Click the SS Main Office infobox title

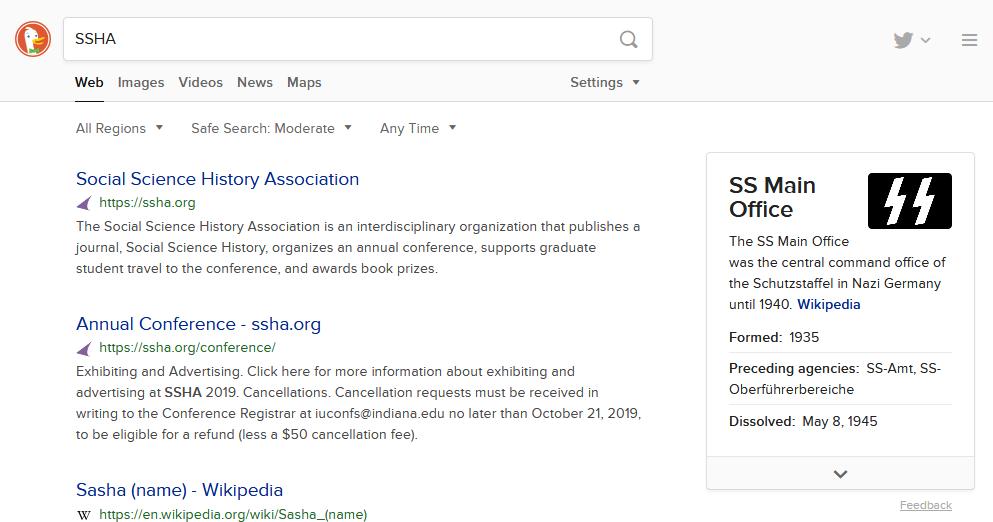point(772,197)
